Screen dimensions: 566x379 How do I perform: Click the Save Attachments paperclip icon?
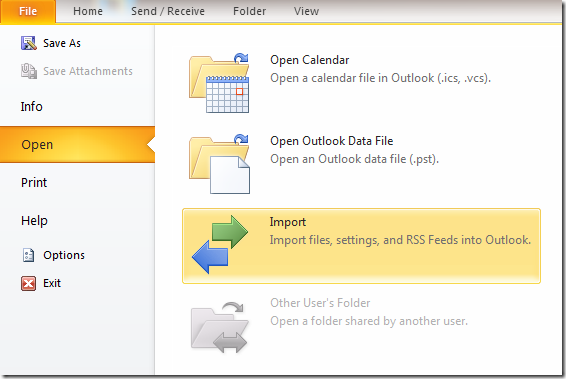29,71
